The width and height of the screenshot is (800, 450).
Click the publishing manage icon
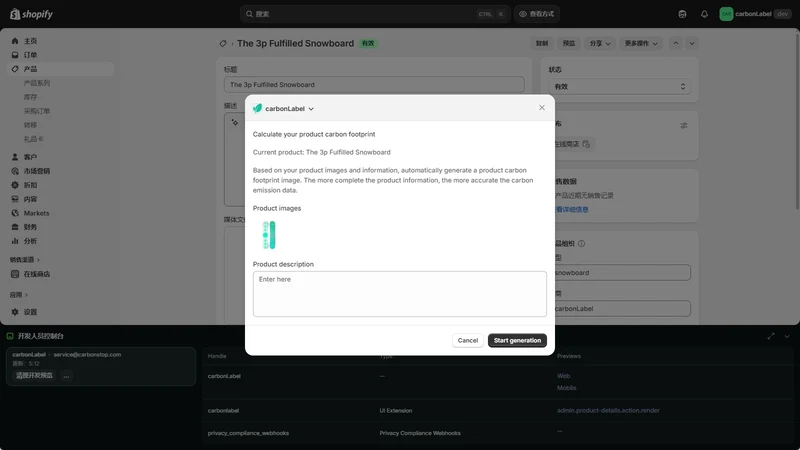pos(684,125)
